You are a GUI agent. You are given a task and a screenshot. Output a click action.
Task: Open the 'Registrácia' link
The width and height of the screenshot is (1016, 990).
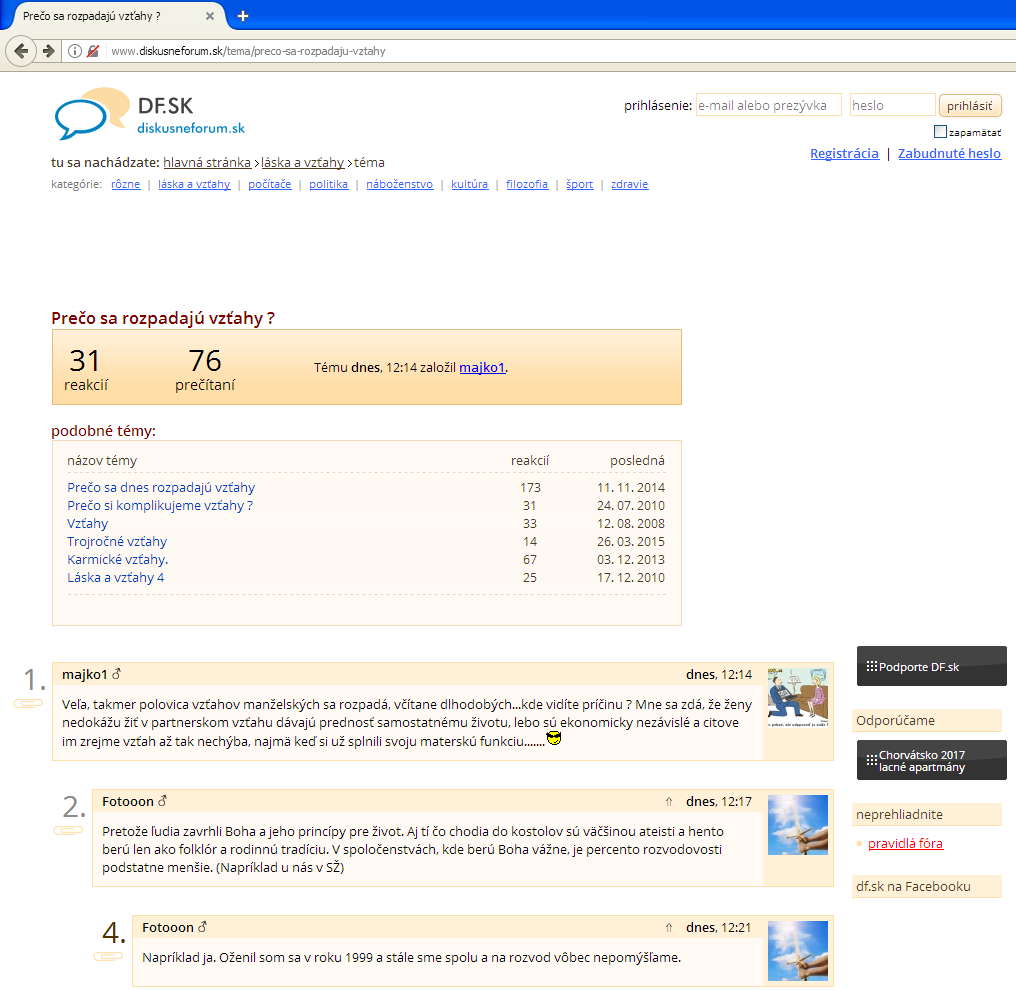point(844,153)
